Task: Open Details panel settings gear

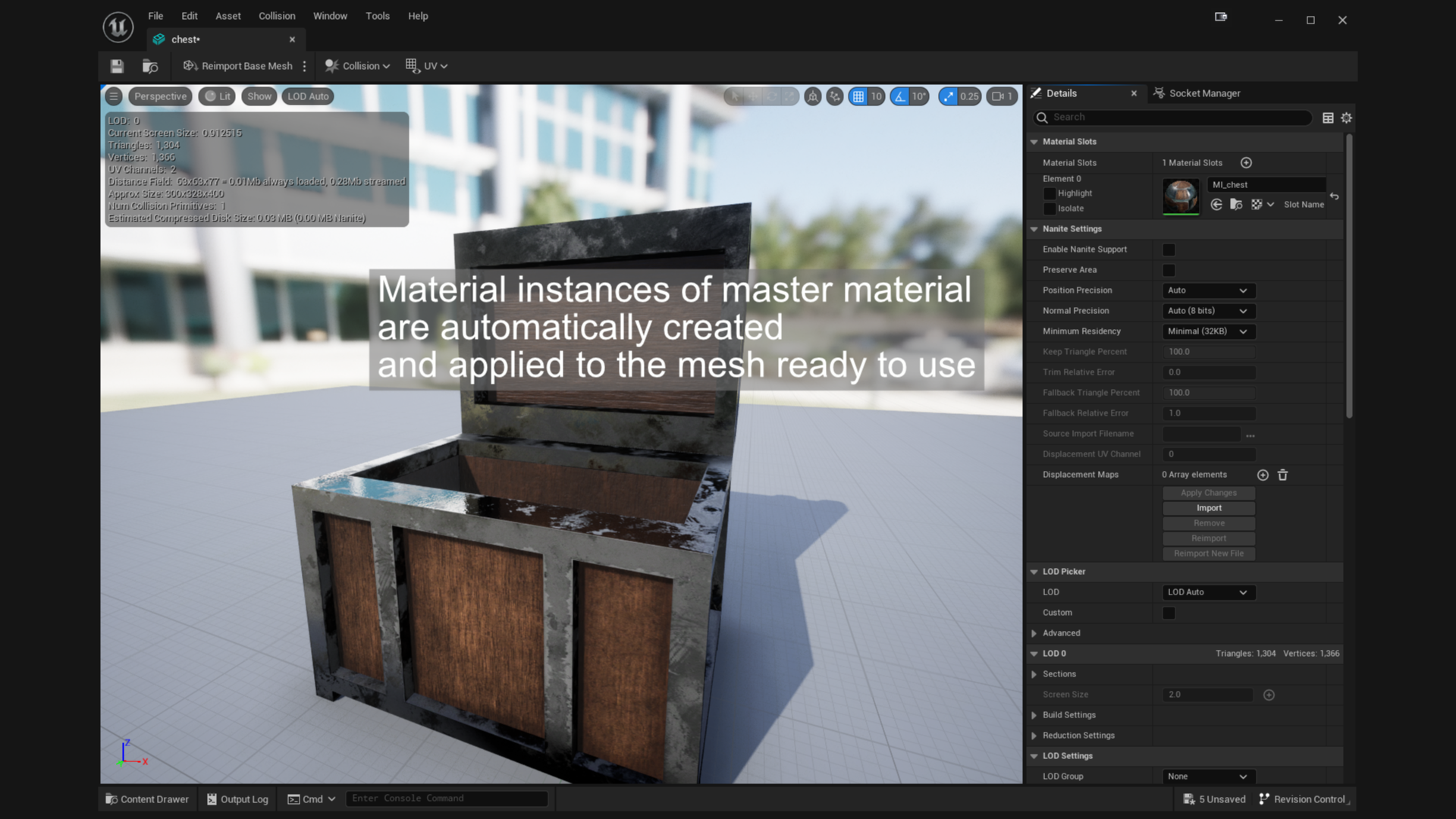Action: point(1346,118)
